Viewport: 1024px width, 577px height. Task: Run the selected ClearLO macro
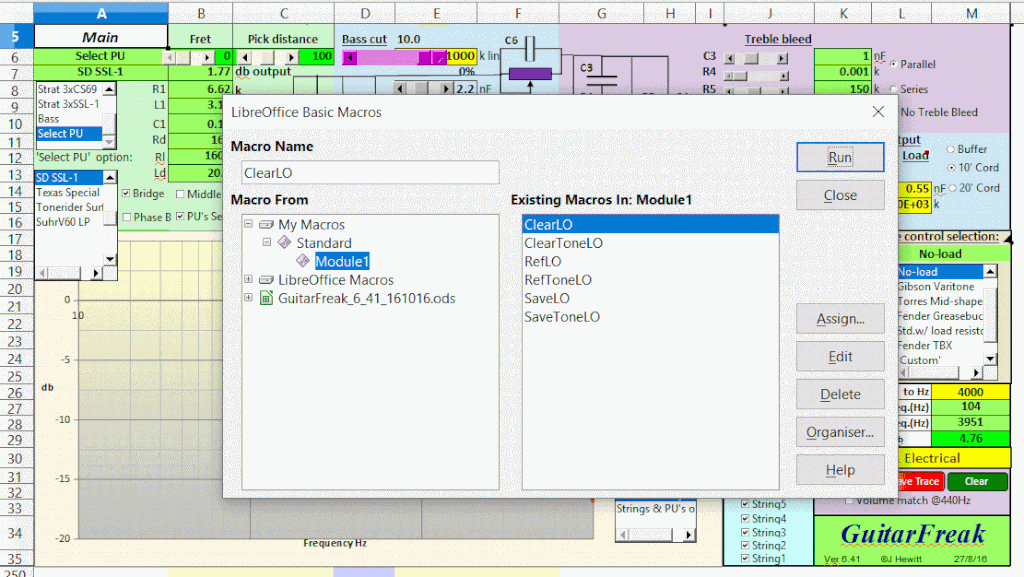coord(840,157)
